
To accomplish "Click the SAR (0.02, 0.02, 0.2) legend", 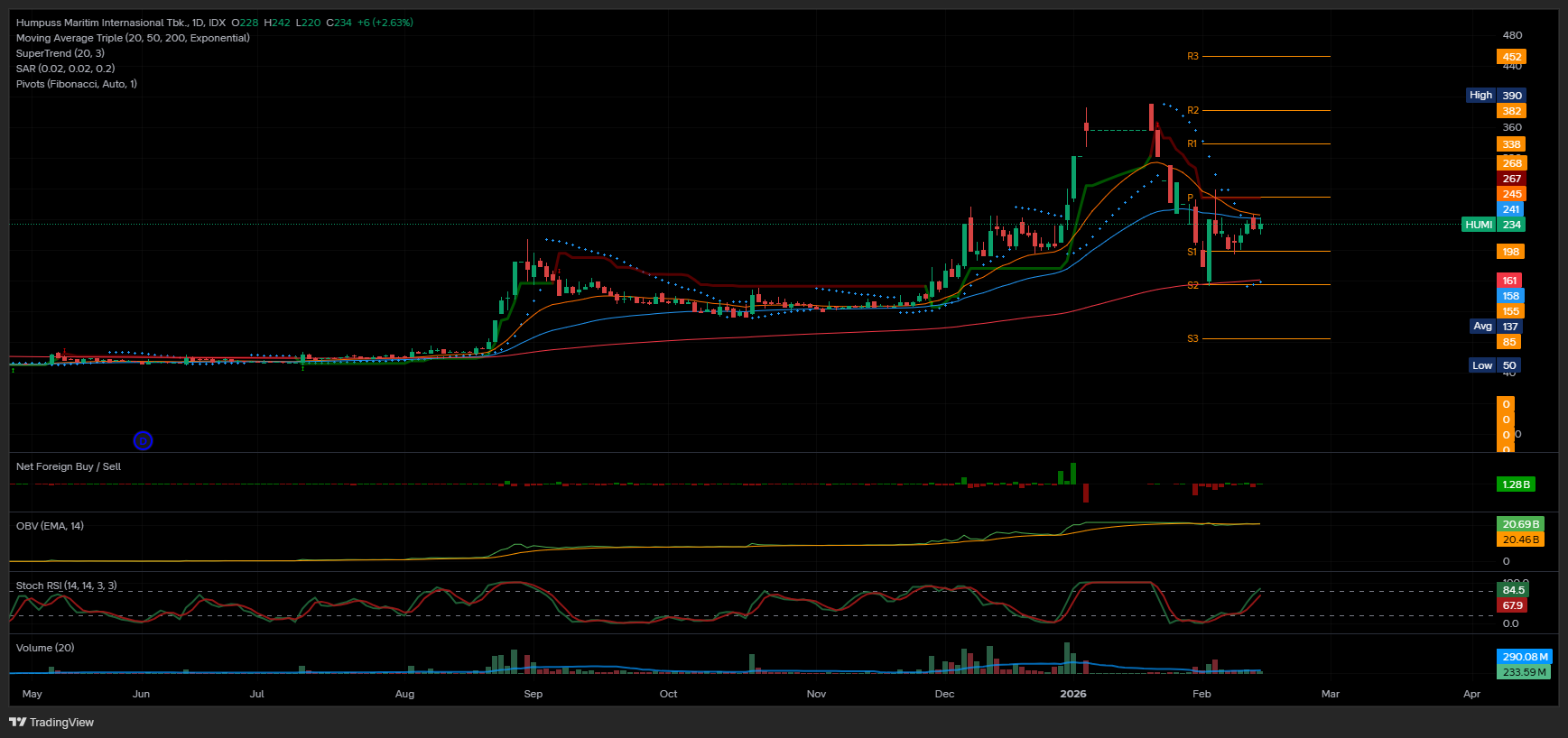I will click(x=65, y=69).
